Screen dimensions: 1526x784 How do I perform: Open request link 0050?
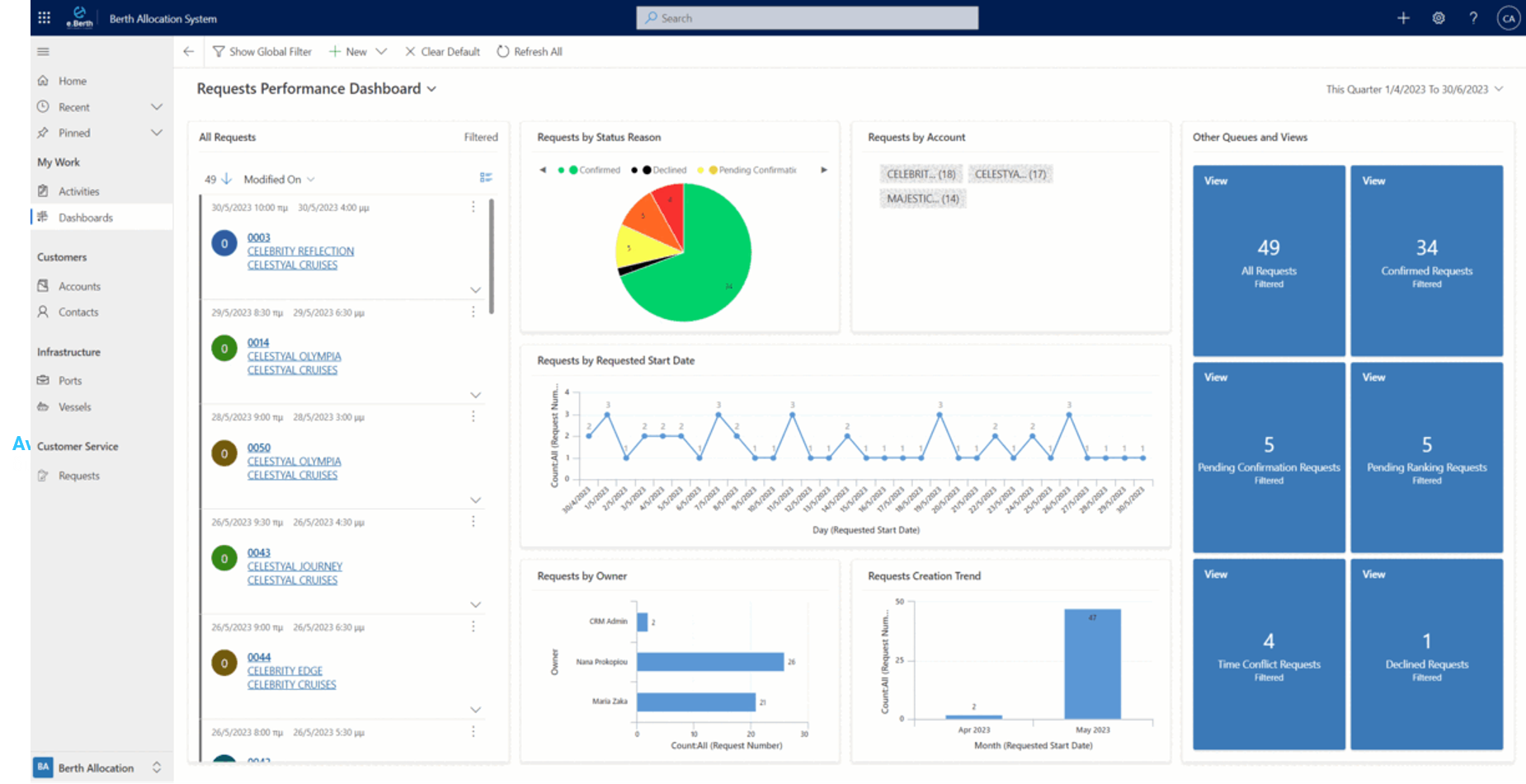(259, 448)
